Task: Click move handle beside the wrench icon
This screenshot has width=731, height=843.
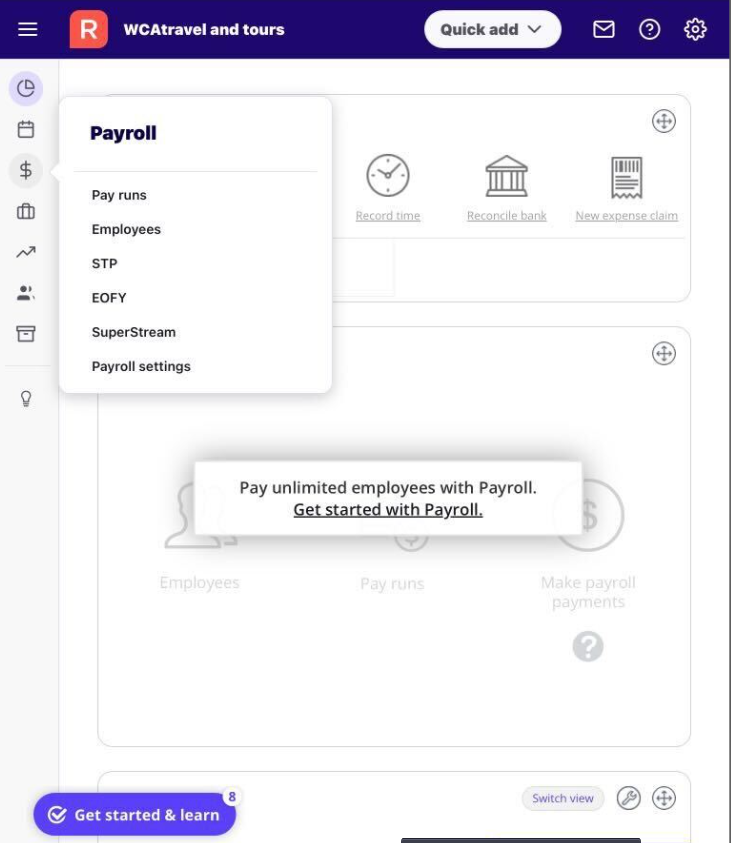Action: coord(664,798)
